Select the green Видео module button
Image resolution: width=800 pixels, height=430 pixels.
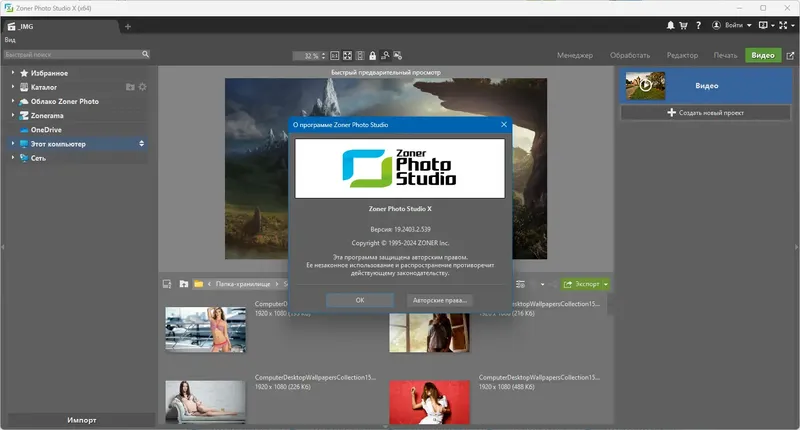pos(763,55)
